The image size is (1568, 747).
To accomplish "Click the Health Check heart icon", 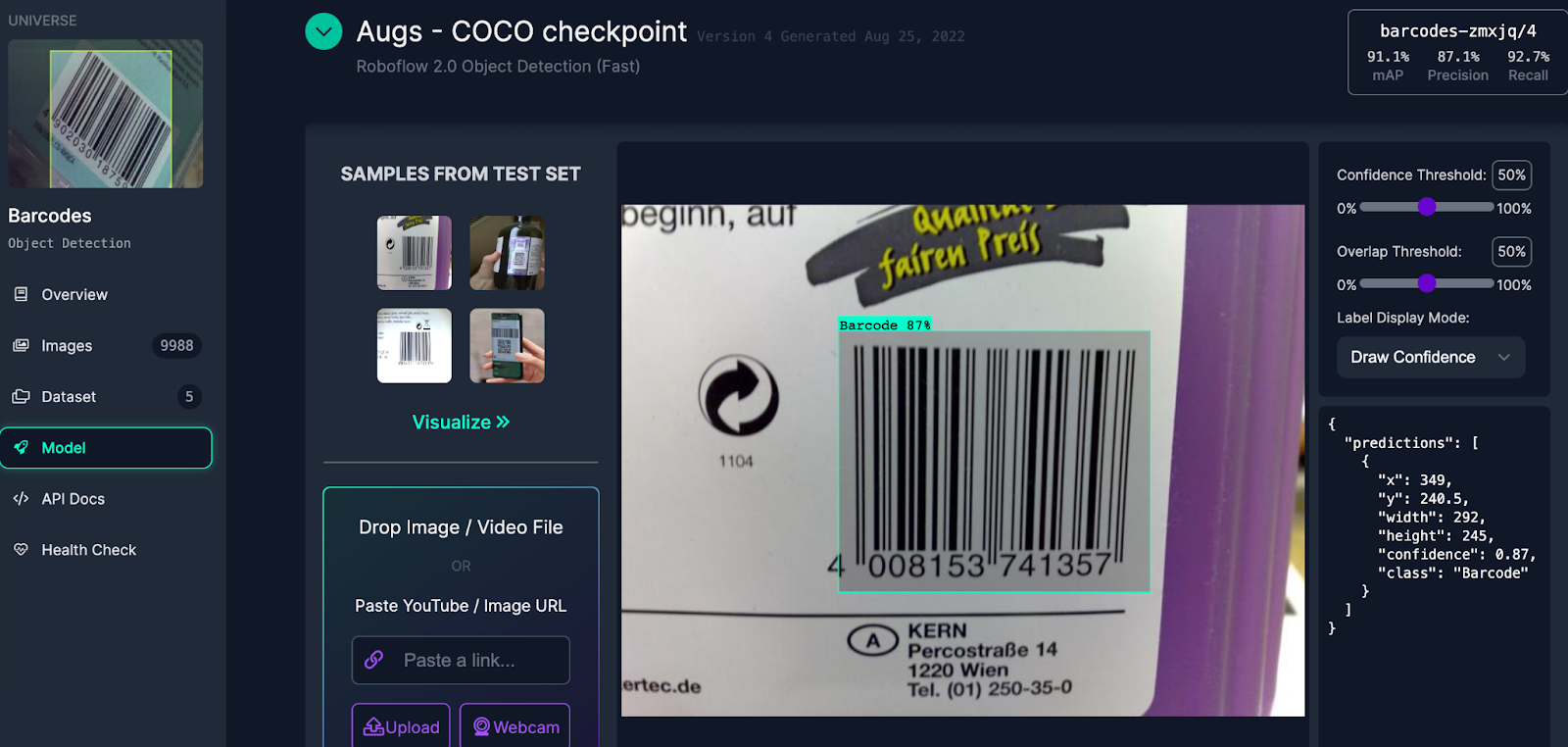I will 21,549.
